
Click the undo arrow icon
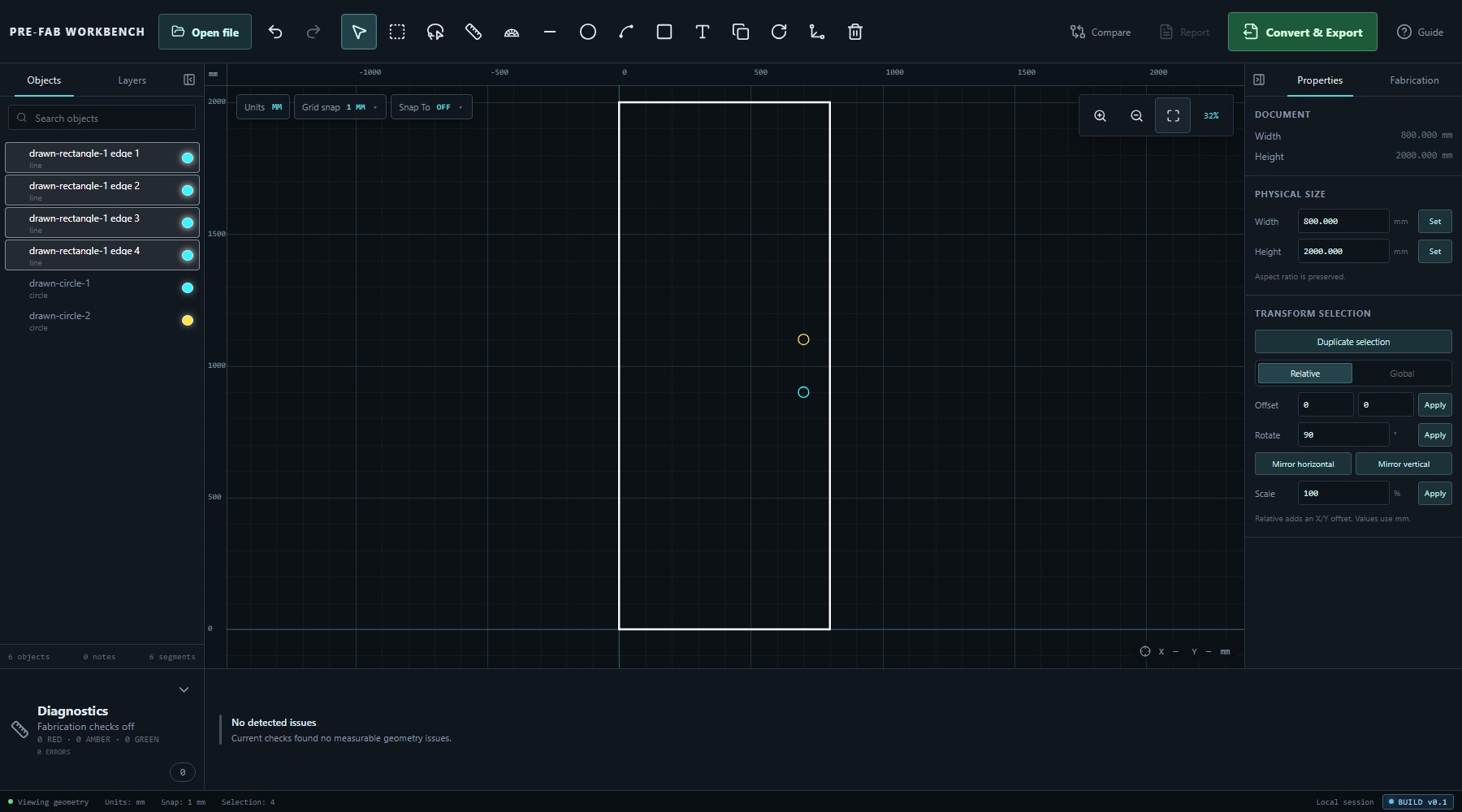click(275, 32)
